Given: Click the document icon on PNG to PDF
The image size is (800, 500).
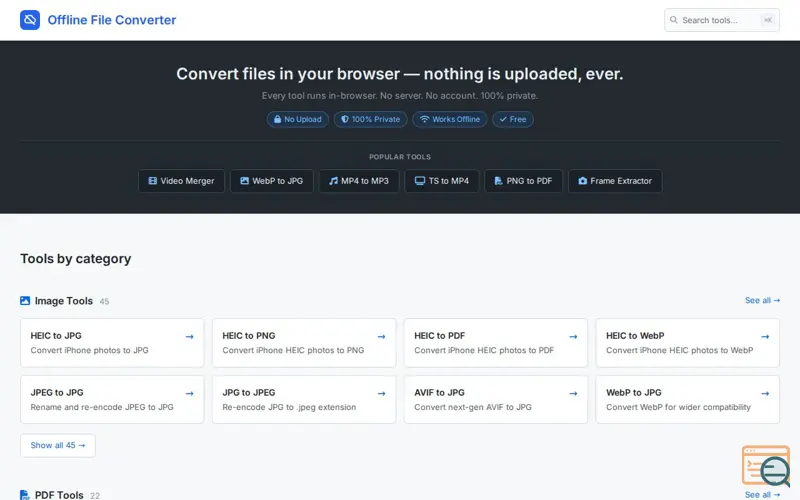Looking at the screenshot, I should click(498, 181).
